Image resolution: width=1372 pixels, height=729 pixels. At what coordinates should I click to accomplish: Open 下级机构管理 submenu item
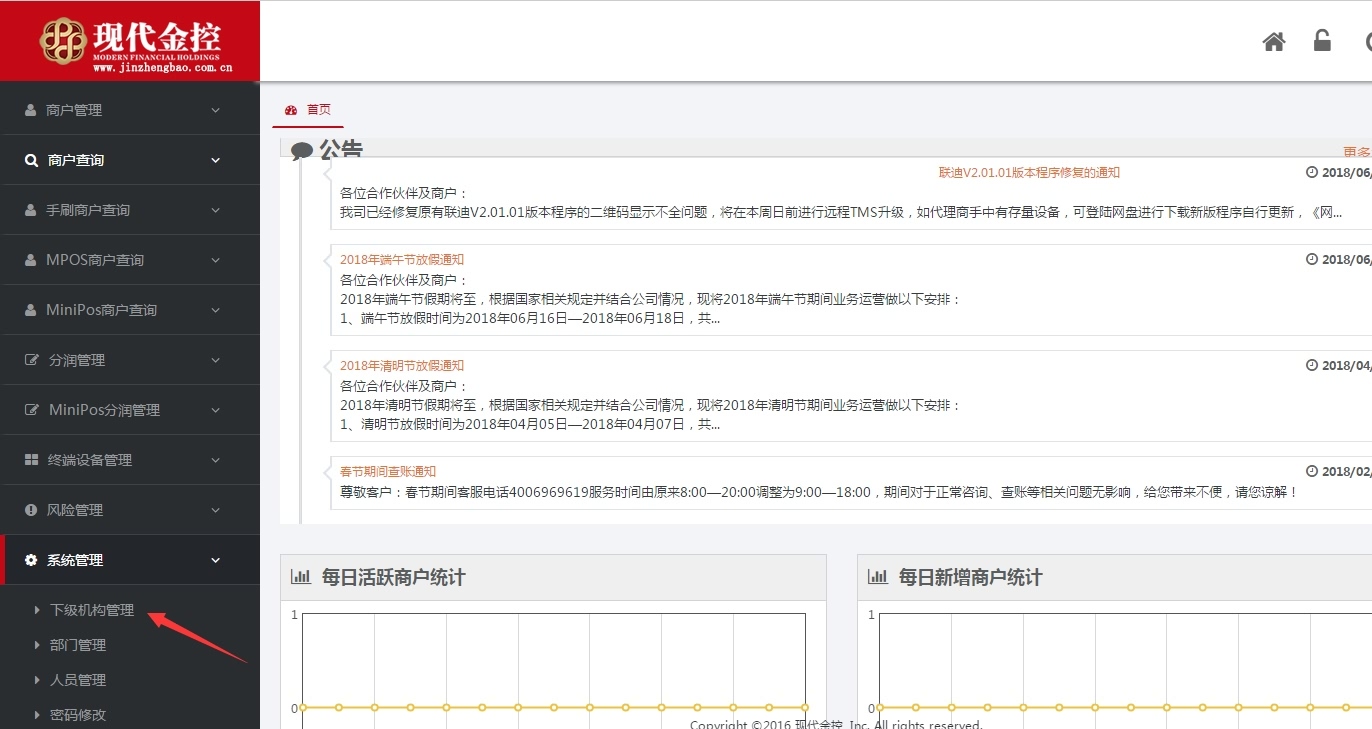[92, 610]
